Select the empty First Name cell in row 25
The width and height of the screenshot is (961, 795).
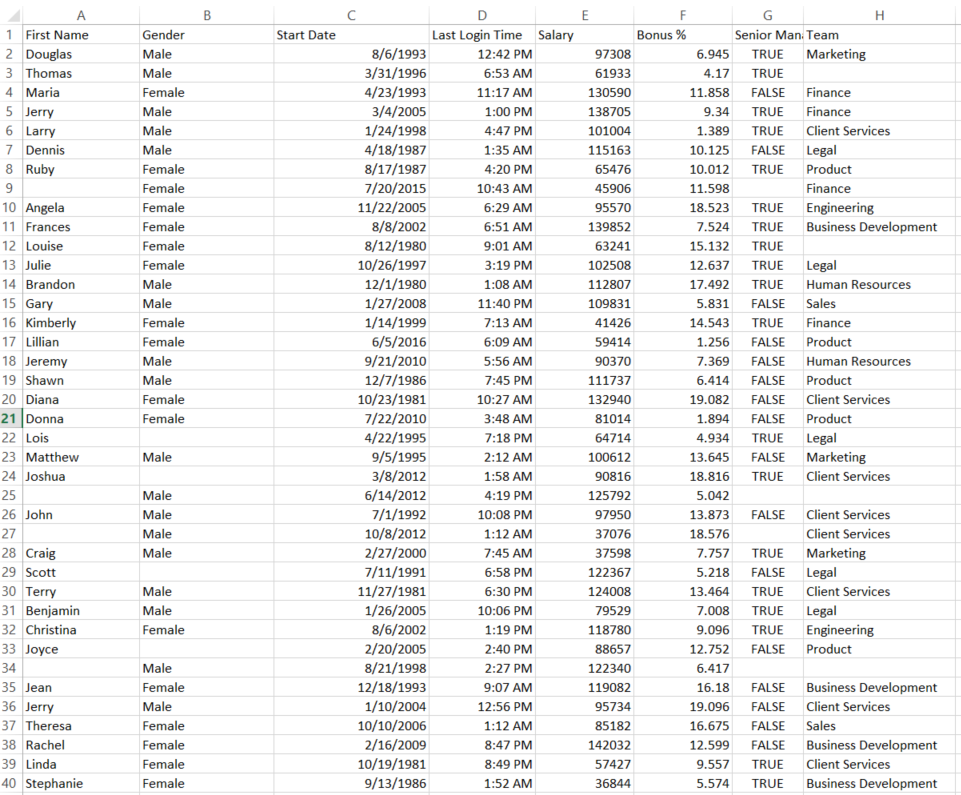point(81,495)
